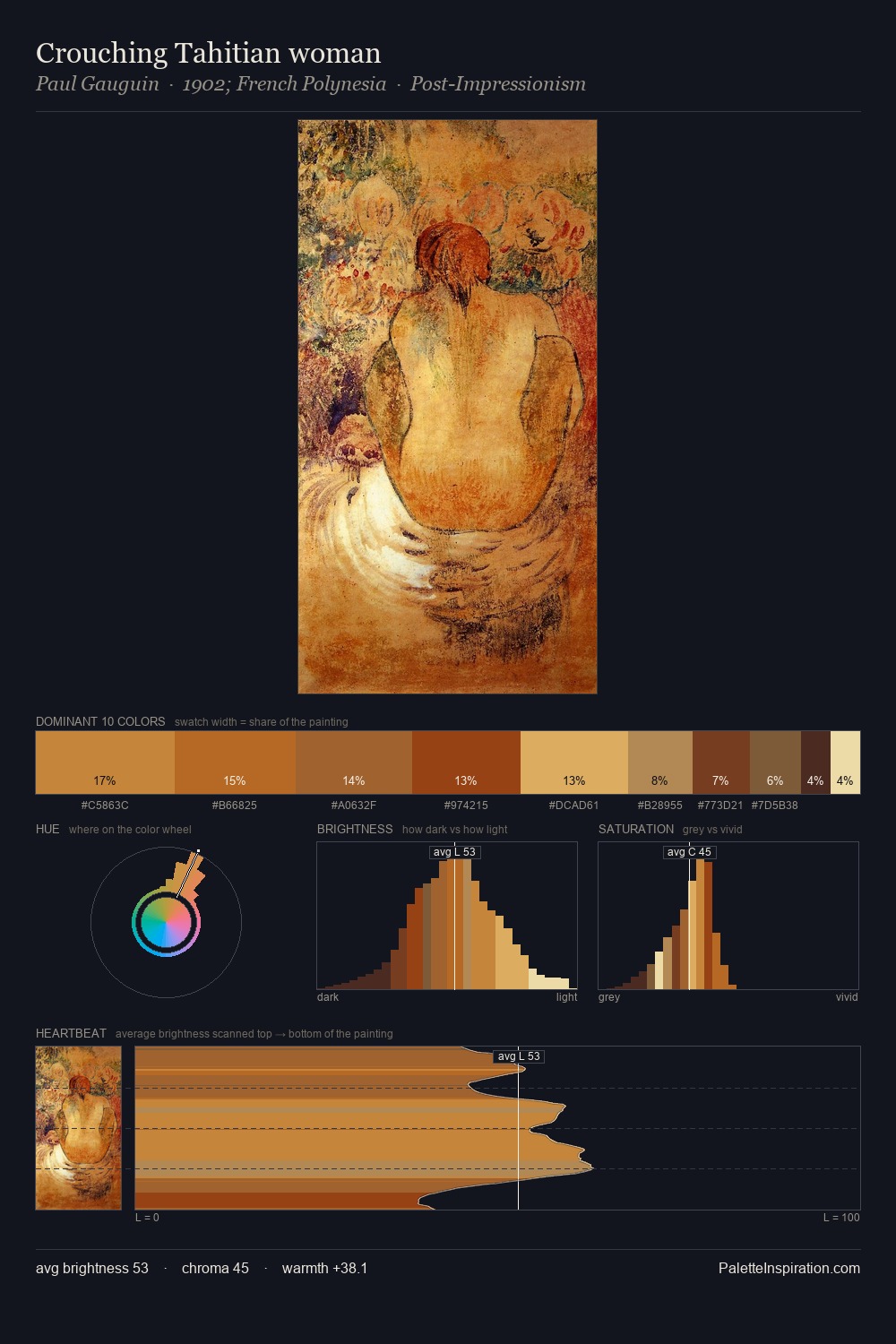The image size is (896, 1344).
Task: Click the 'light' brightness axis label
Action: pyautogui.click(x=566, y=996)
